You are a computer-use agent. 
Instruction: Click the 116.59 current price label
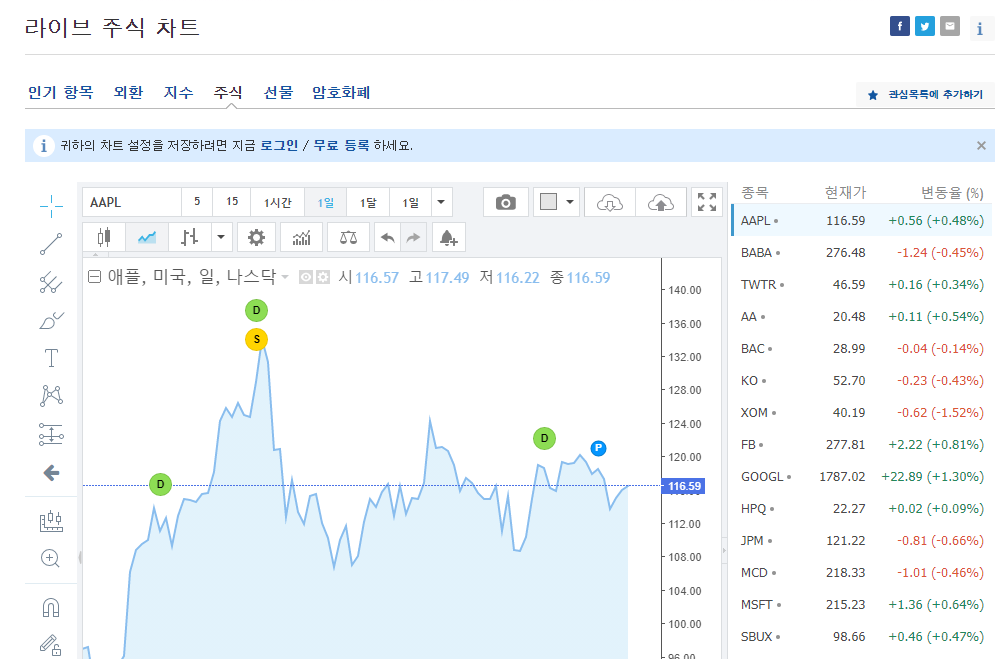684,486
